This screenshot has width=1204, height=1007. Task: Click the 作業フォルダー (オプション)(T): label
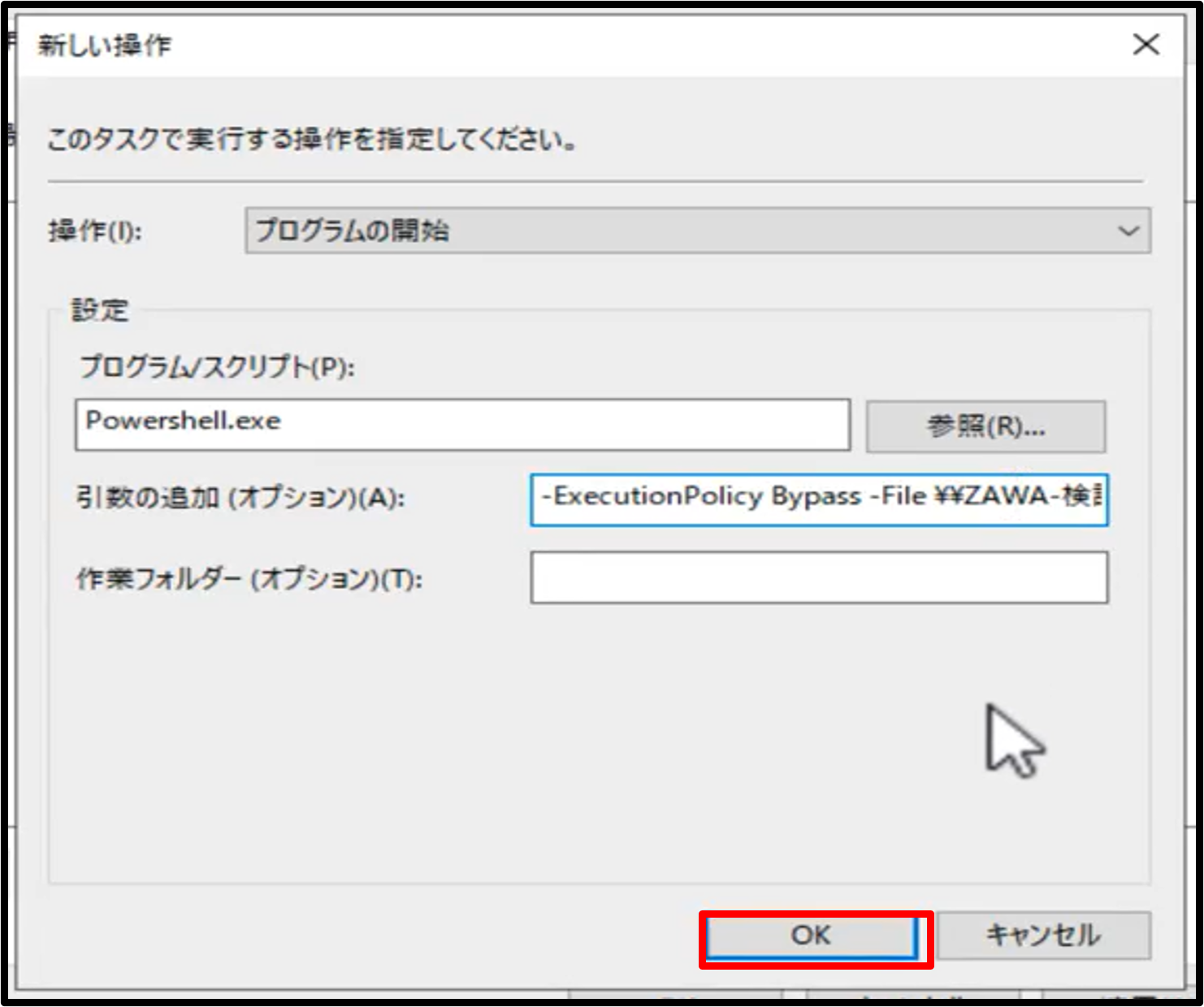coord(249,579)
